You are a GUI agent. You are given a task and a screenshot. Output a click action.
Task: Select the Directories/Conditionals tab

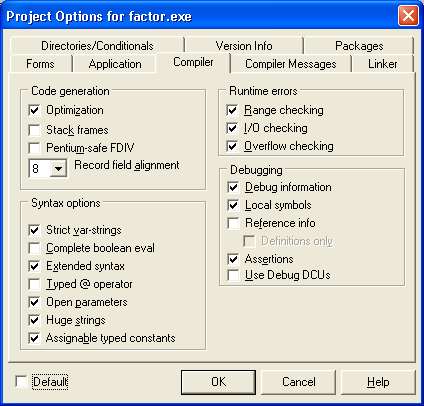tap(97, 46)
